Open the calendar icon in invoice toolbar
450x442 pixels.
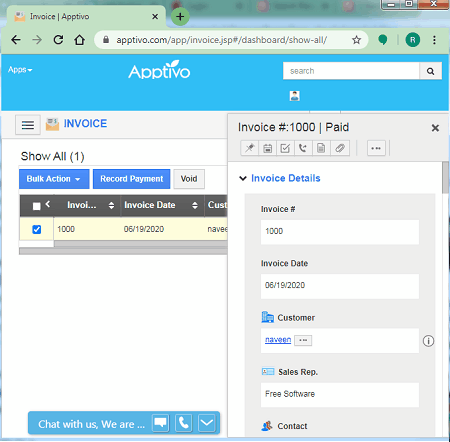click(x=267, y=148)
